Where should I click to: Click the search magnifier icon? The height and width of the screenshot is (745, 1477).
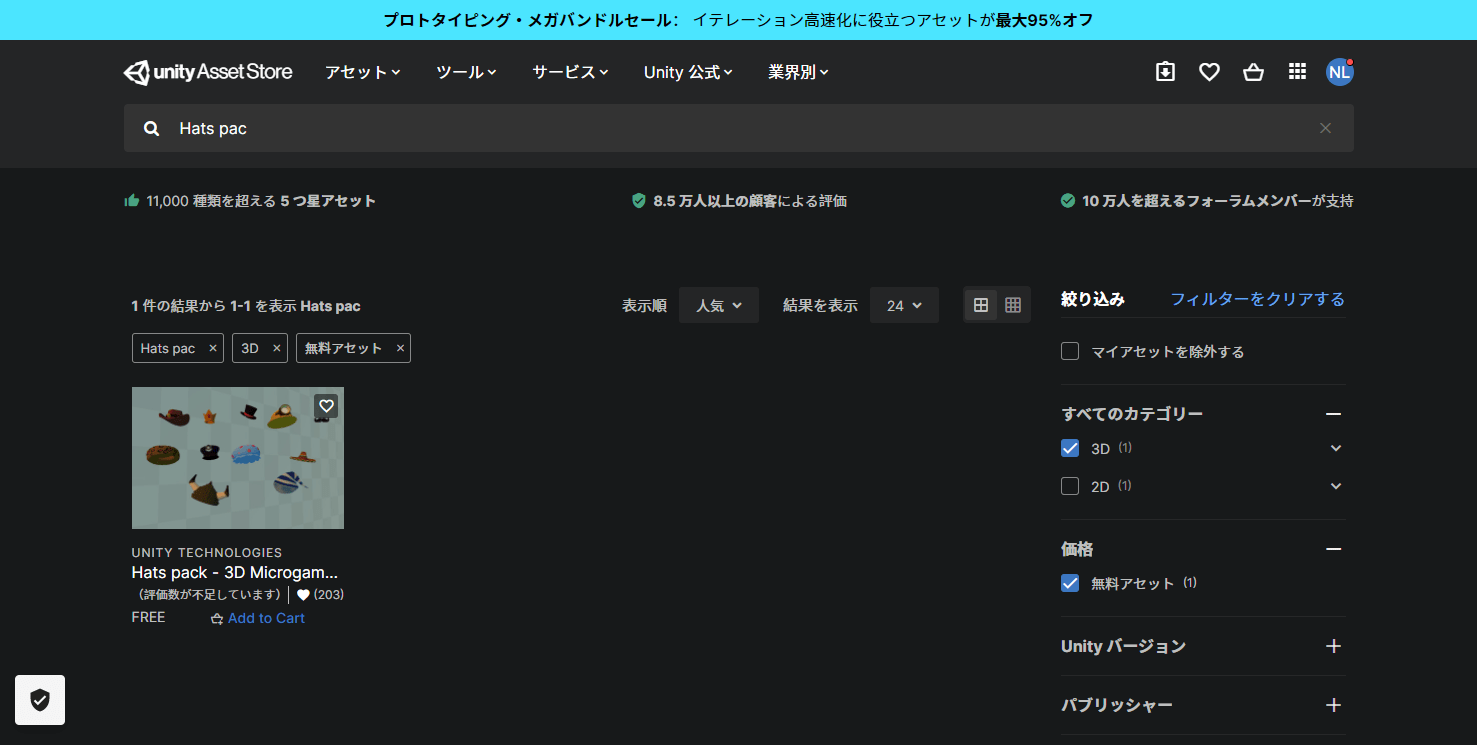(152, 128)
